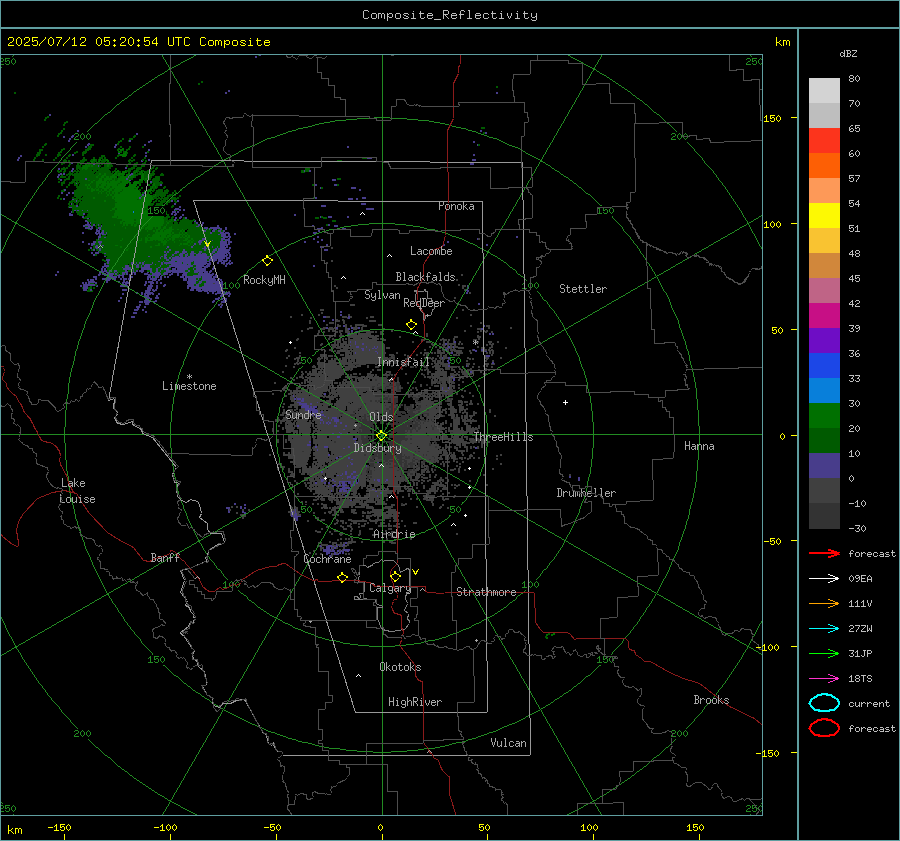Click the red forecast arrow in legend
The width and height of the screenshot is (900, 841).
[824, 553]
